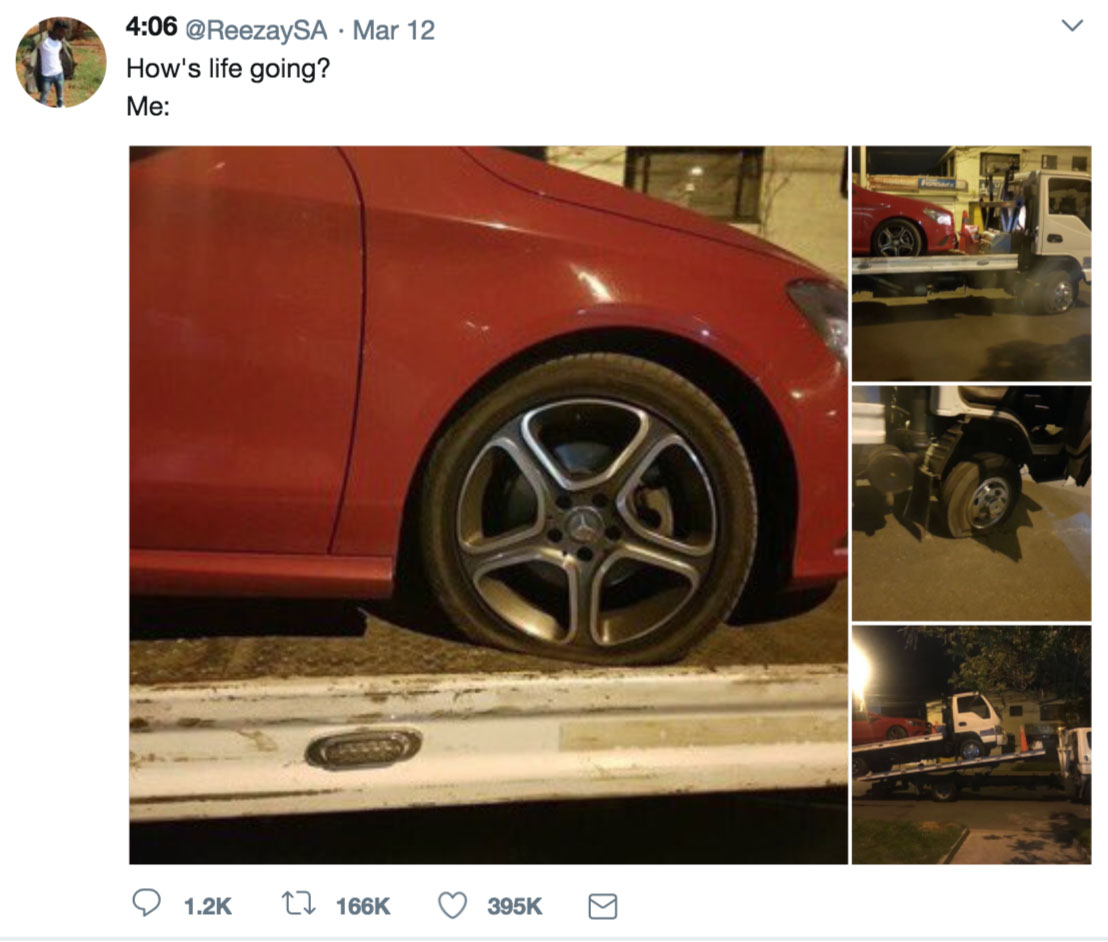Click the tweet text "How's life going?"

227,70
